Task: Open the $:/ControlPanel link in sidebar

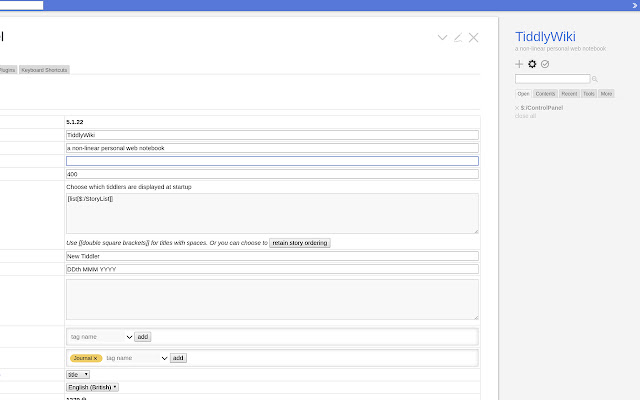Action: [542, 108]
